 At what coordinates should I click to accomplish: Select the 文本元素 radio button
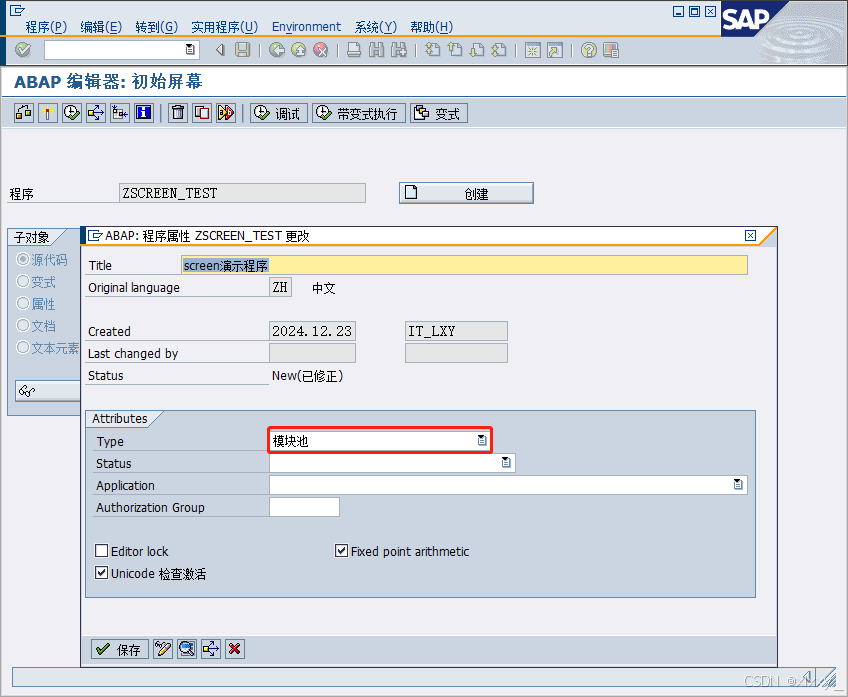tap(23, 347)
